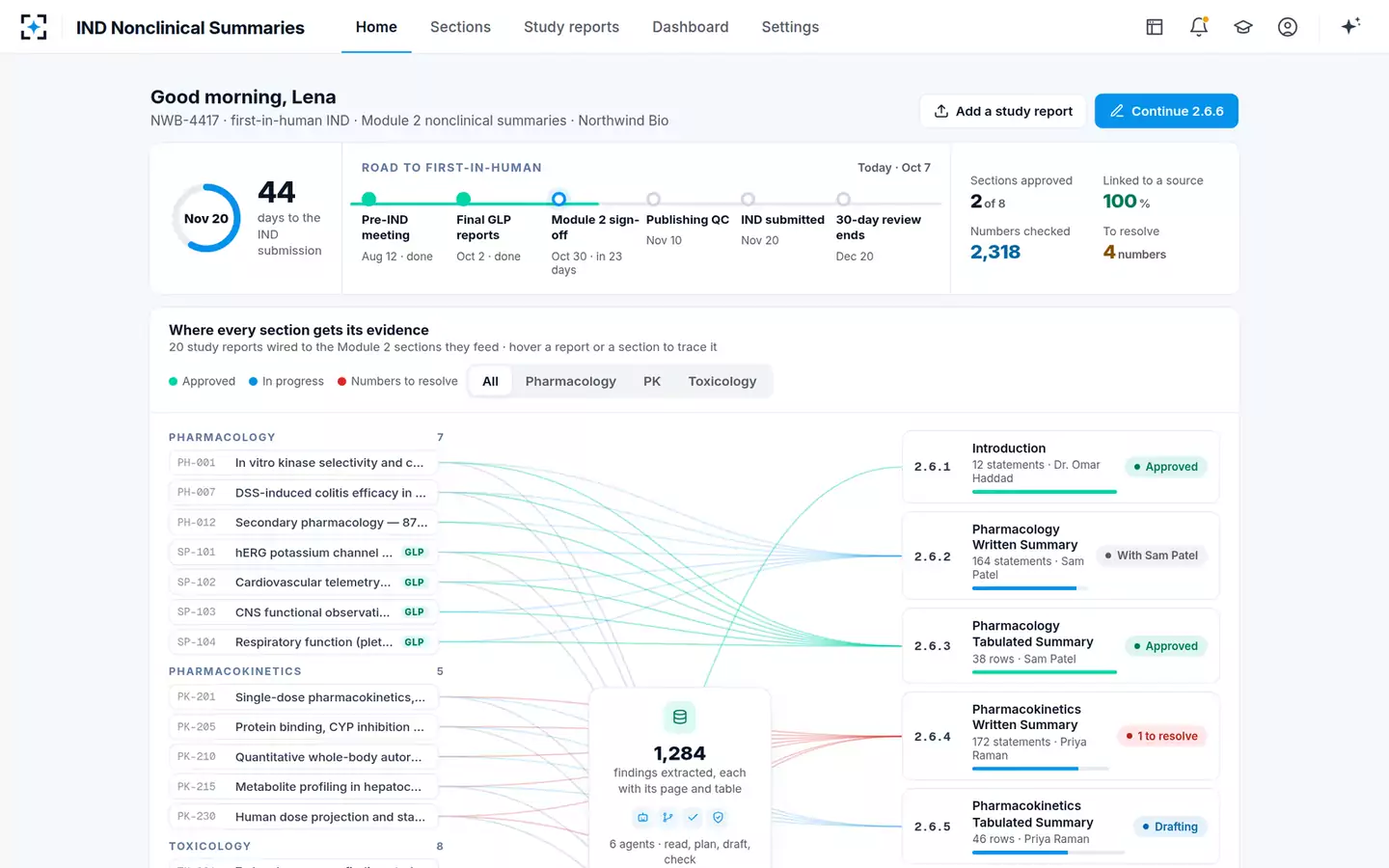Open report PH-012 Secondary pharmacology
The width and height of the screenshot is (1389, 868).
pos(303,523)
